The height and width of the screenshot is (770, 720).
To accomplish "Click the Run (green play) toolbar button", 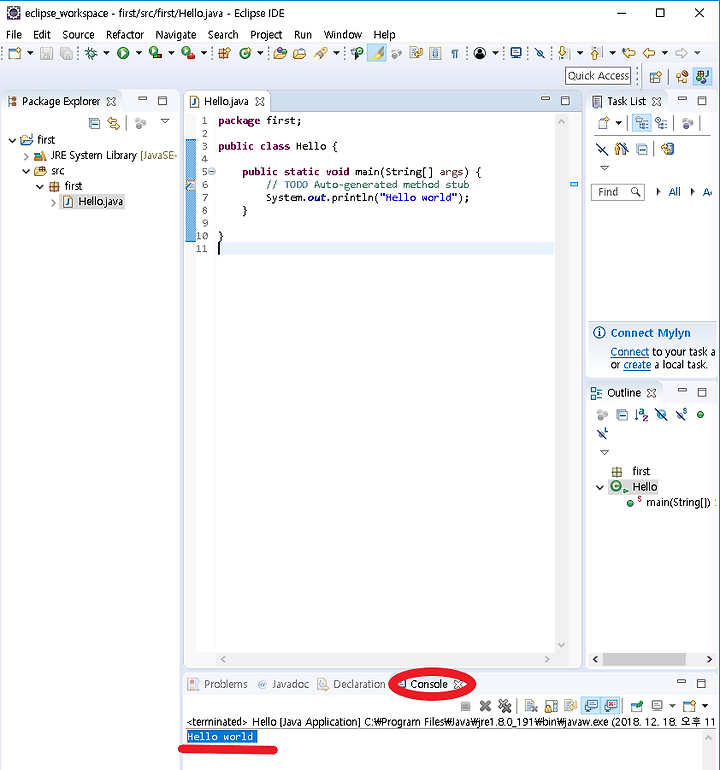I will point(123,53).
